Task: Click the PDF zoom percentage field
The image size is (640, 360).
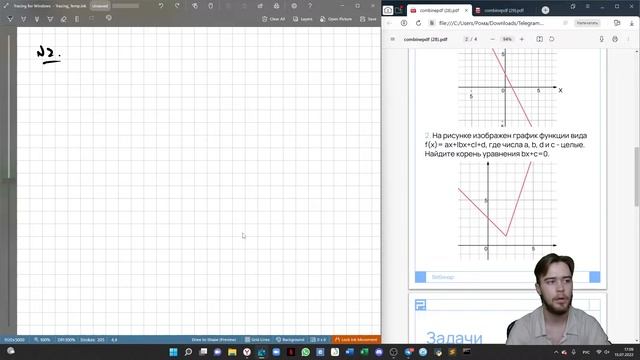Action: coord(507,39)
